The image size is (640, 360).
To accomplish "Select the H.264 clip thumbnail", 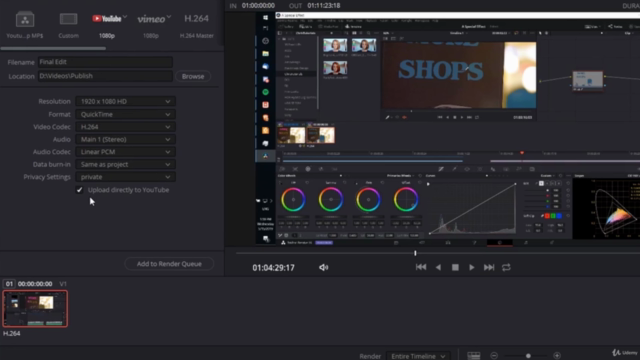I will [x=35, y=309].
